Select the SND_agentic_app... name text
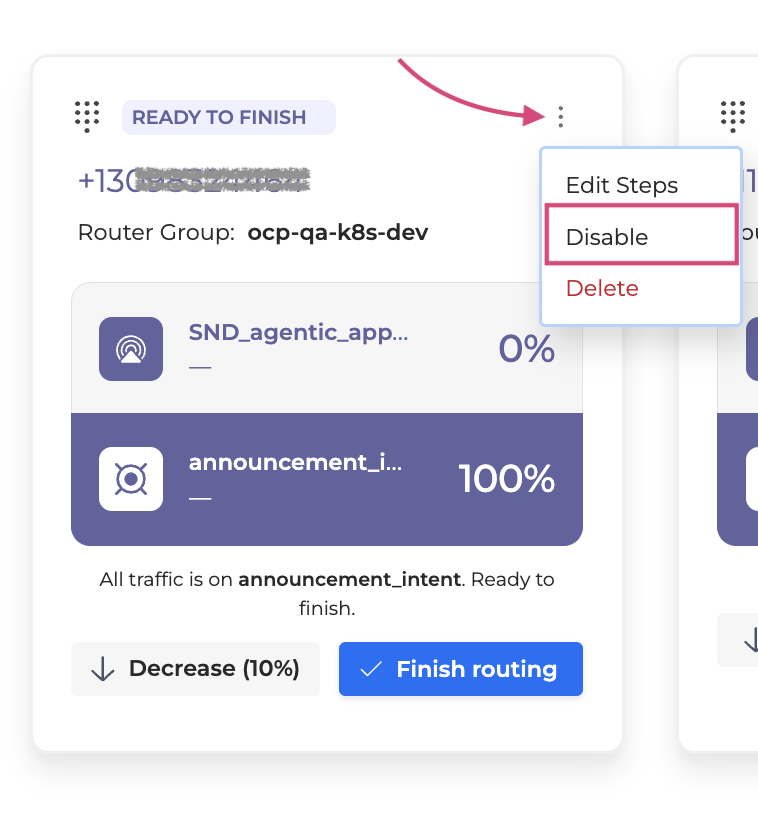 [298, 333]
